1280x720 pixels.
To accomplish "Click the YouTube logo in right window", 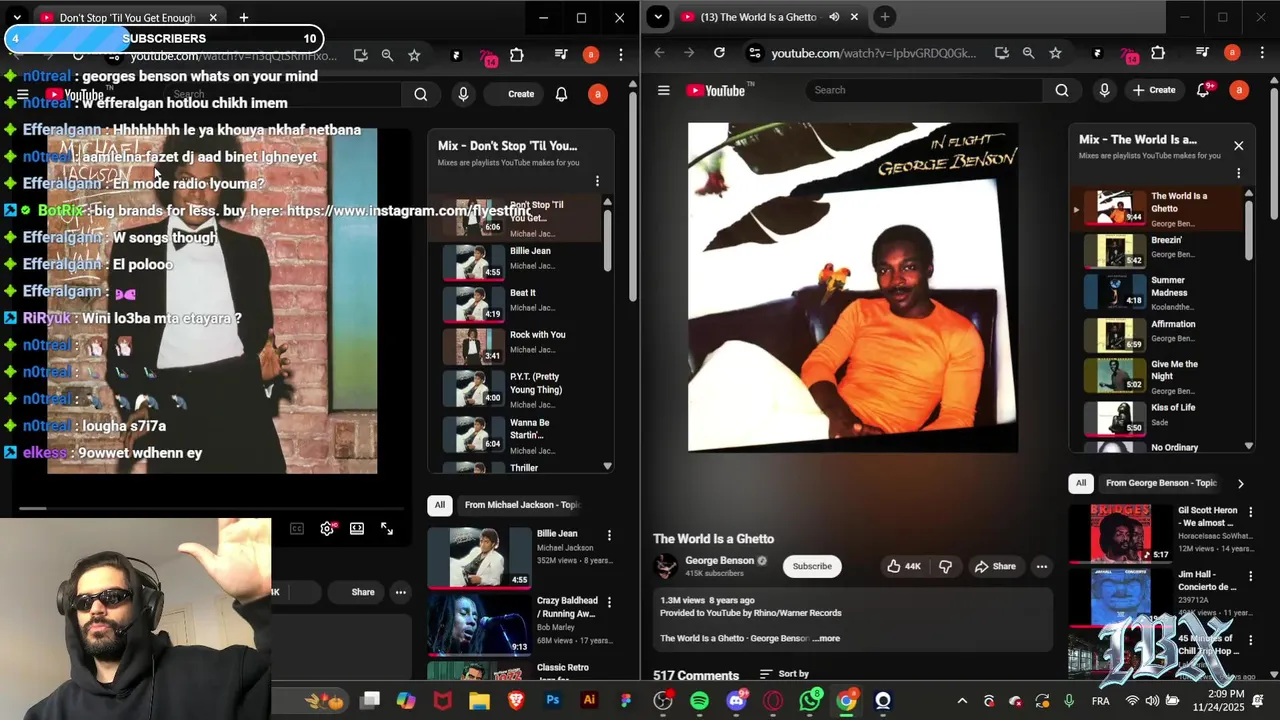I will click(715, 90).
